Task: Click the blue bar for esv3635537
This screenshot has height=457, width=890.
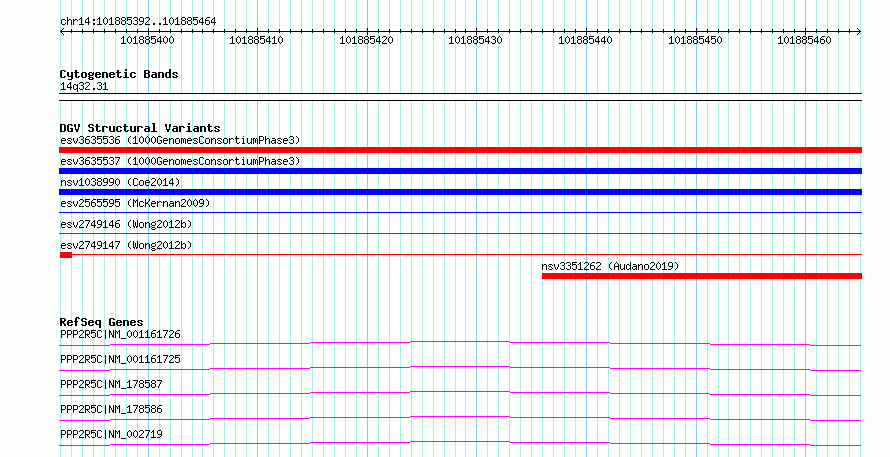Action: point(460,171)
